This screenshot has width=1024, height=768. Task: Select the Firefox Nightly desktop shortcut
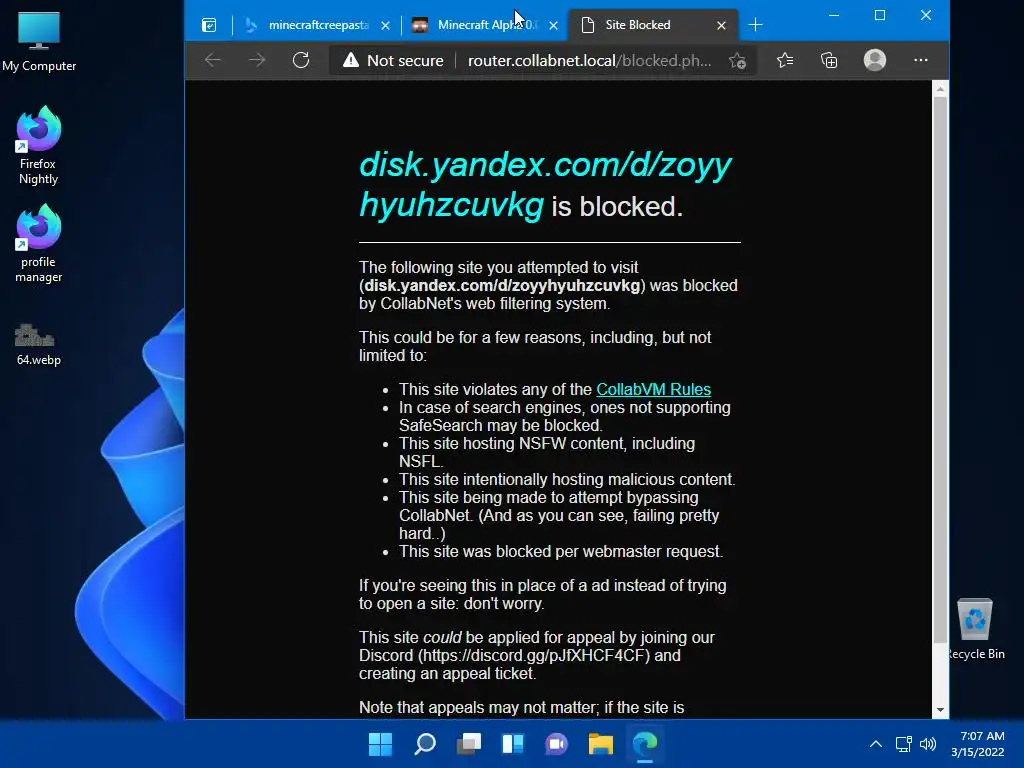39,146
